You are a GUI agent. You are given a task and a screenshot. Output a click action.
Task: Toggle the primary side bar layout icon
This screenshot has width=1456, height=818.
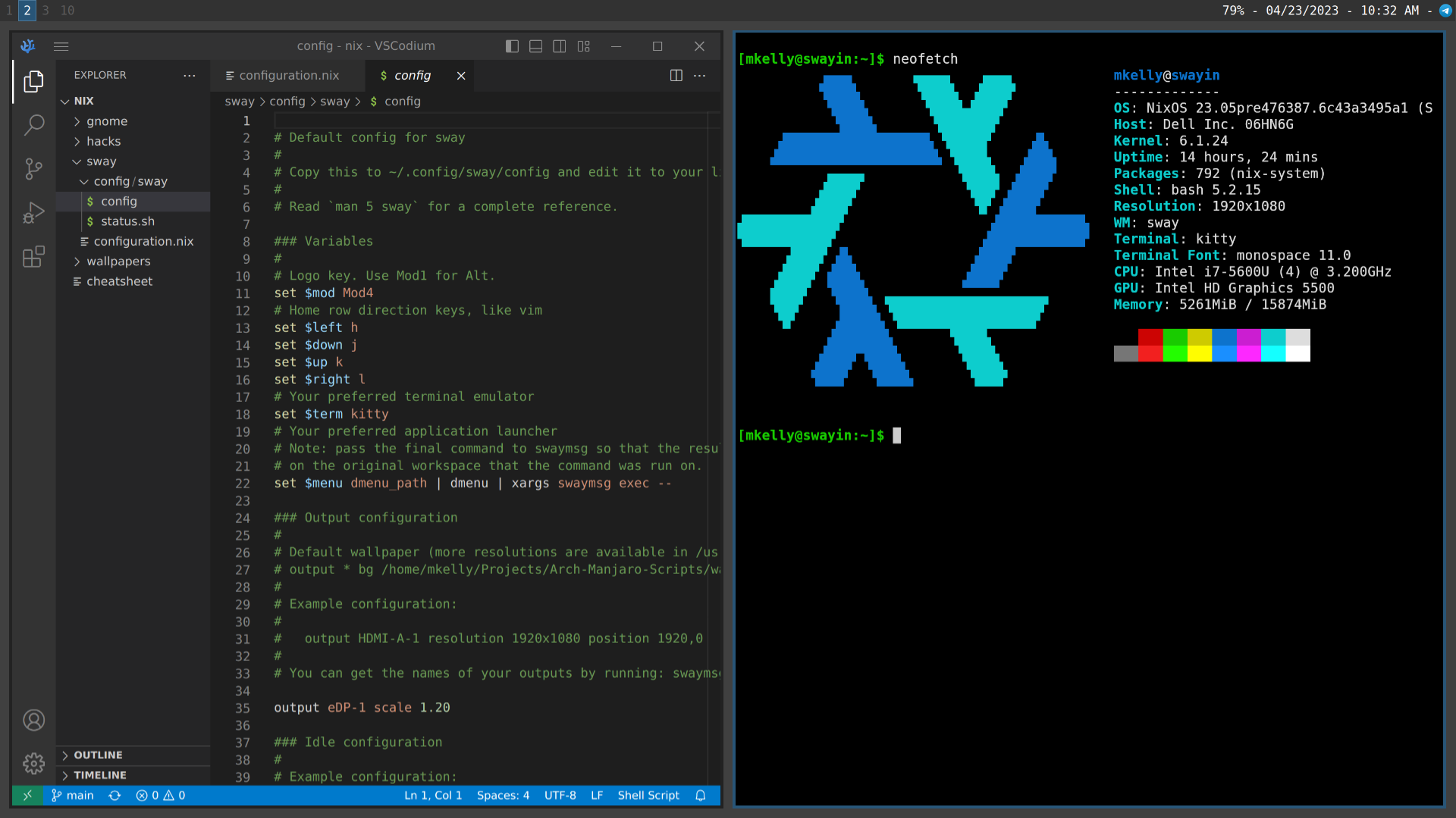coord(512,46)
